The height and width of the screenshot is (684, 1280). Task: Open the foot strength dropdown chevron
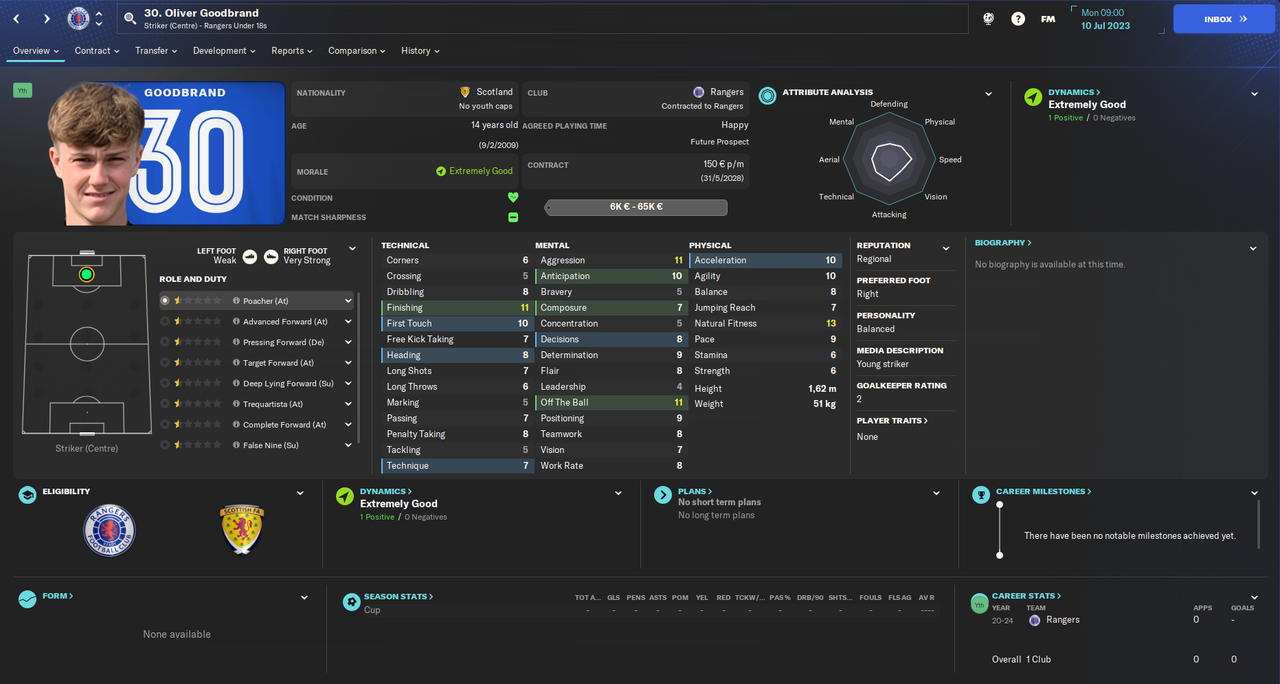tap(352, 249)
